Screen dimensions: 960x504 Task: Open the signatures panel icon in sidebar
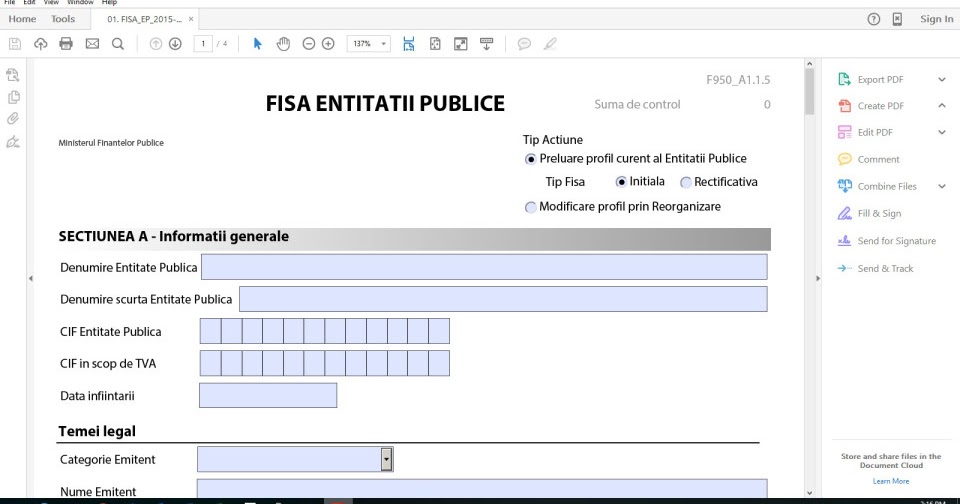coord(13,142)
